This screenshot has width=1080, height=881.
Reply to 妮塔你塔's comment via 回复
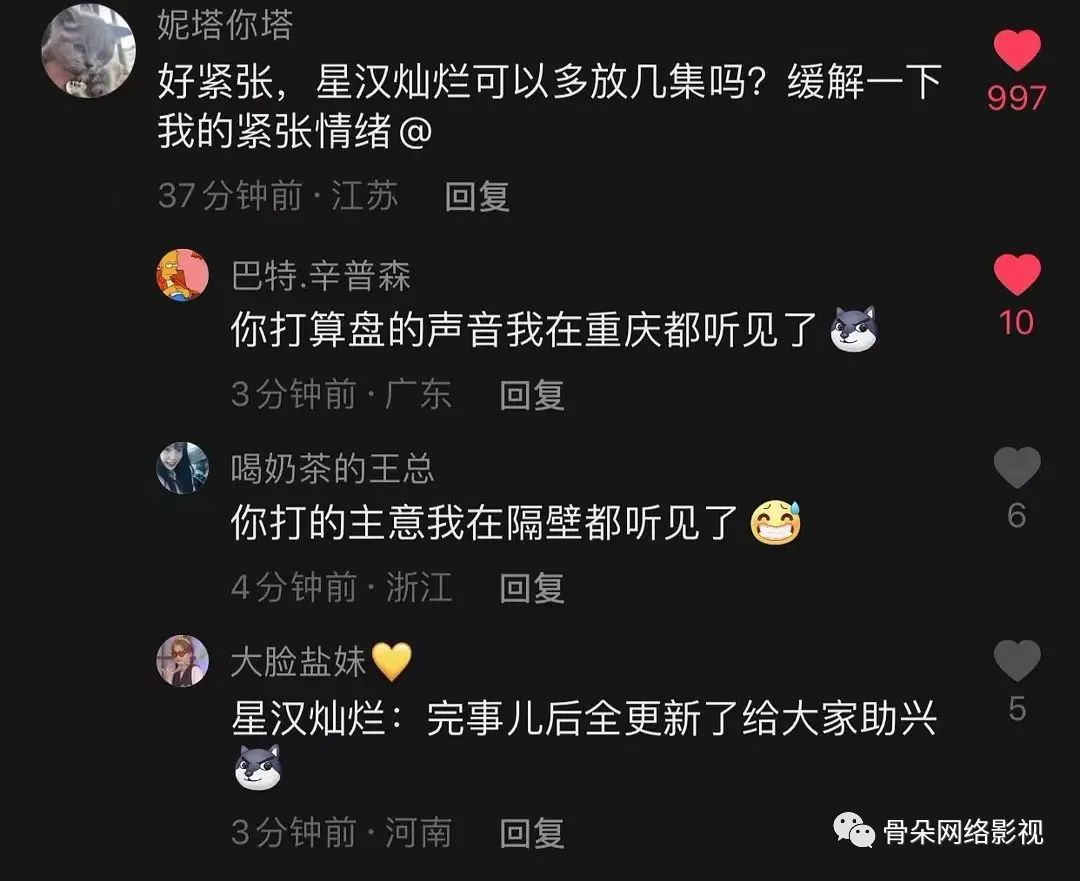point(477,196)
